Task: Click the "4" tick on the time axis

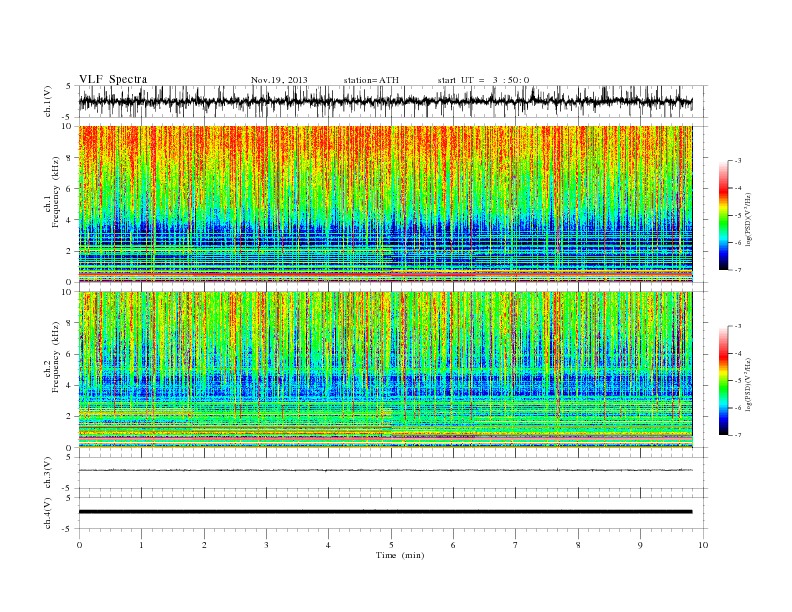Action: (x=328, y=545)
